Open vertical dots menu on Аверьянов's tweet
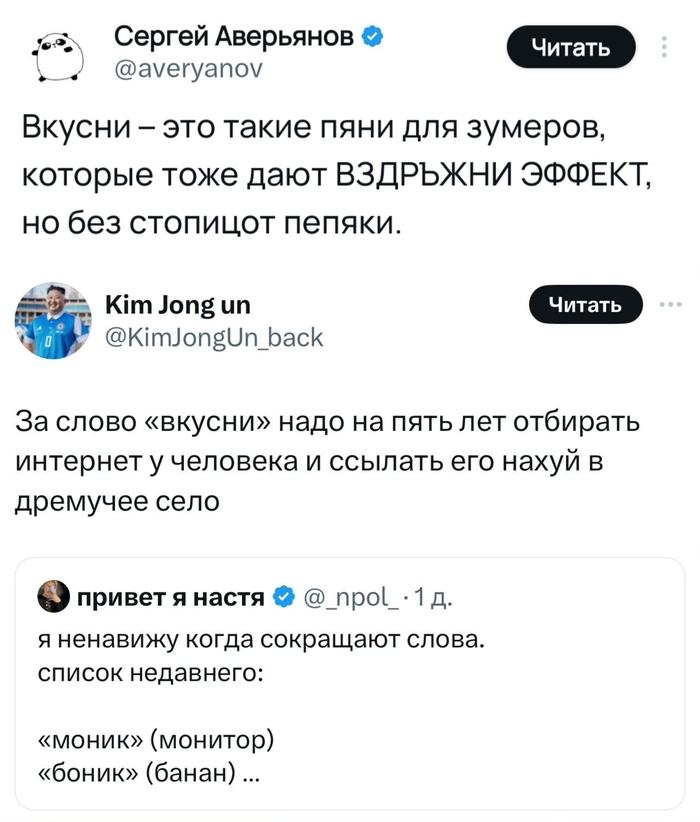 point(665,48)
